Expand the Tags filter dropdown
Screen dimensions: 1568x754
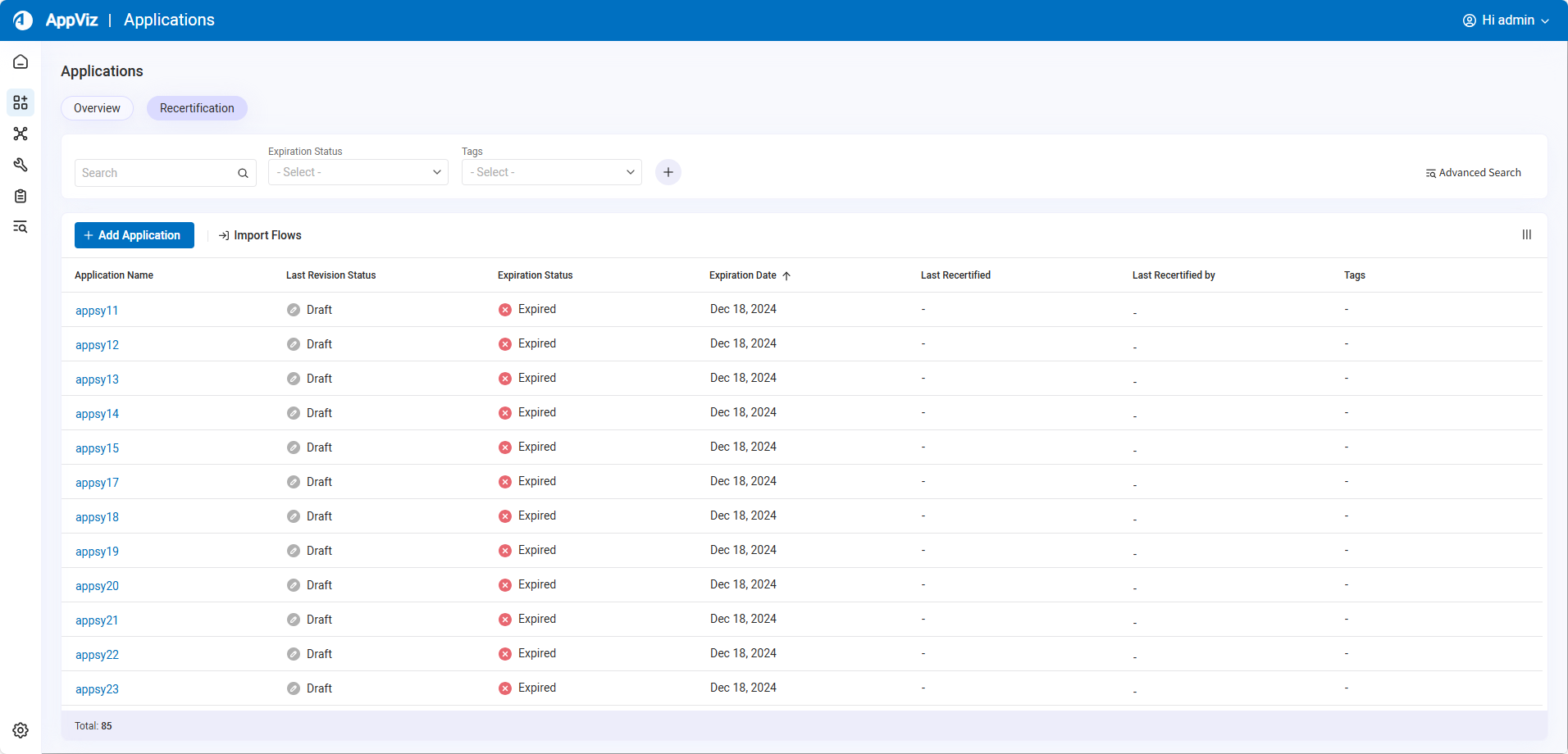click(x=552, y=172)
